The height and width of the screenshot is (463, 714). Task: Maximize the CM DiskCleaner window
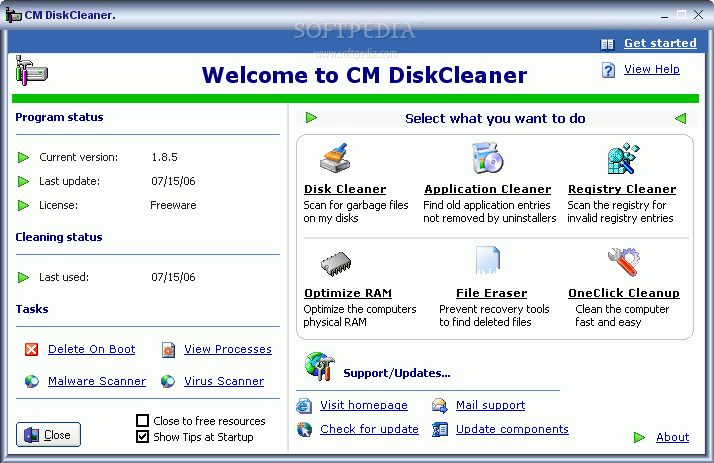682,15
